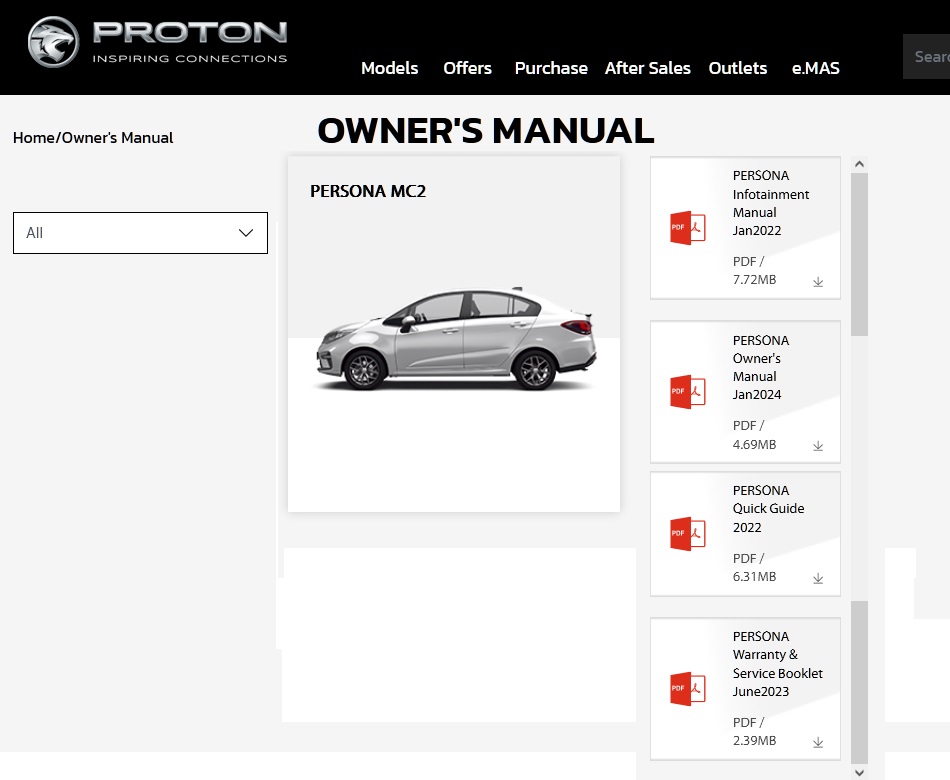Focus the Search input field

[926, 56]
